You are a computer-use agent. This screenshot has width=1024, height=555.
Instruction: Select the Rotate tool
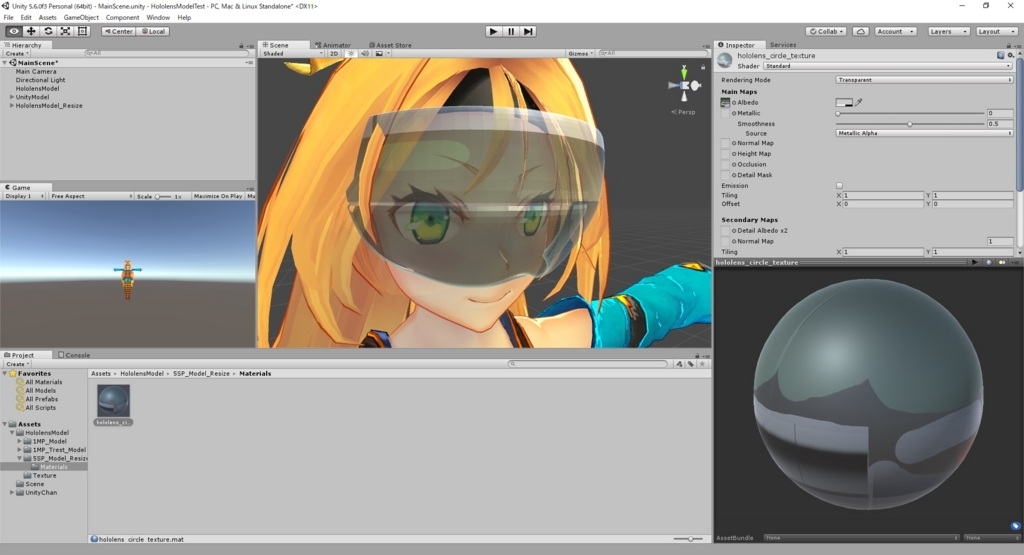(48, 31)
